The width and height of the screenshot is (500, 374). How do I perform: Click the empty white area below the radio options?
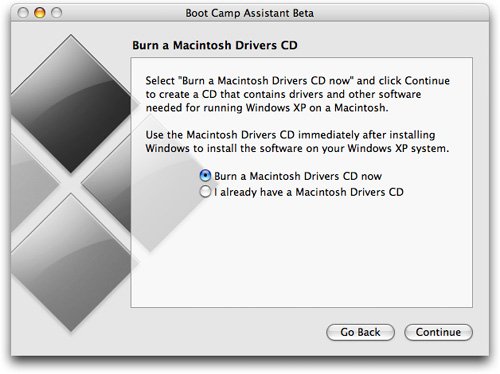[301, 253]
